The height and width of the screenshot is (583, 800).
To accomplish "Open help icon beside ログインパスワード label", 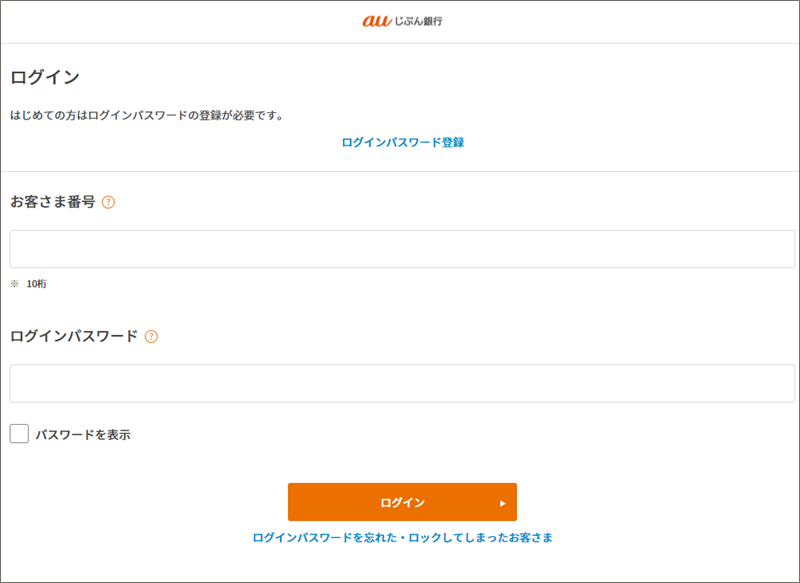I will pyautogui.click(x=151, y=337).
